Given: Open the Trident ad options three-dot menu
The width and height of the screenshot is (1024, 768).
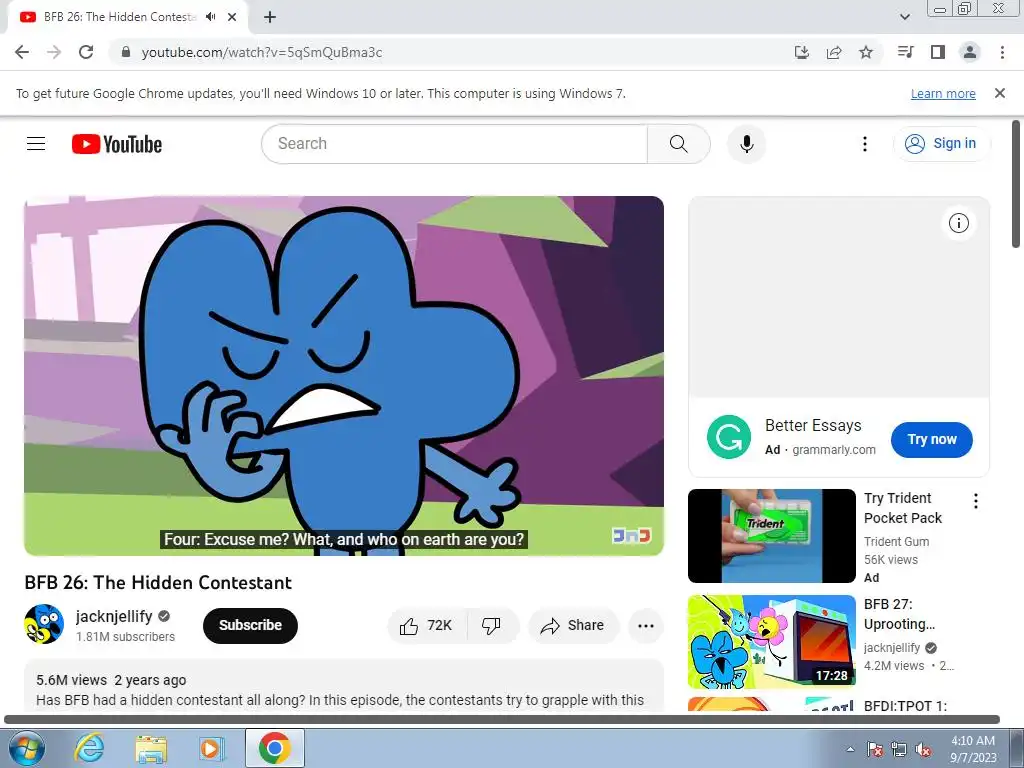Looking at the screenshot, I should click(976, 501).
